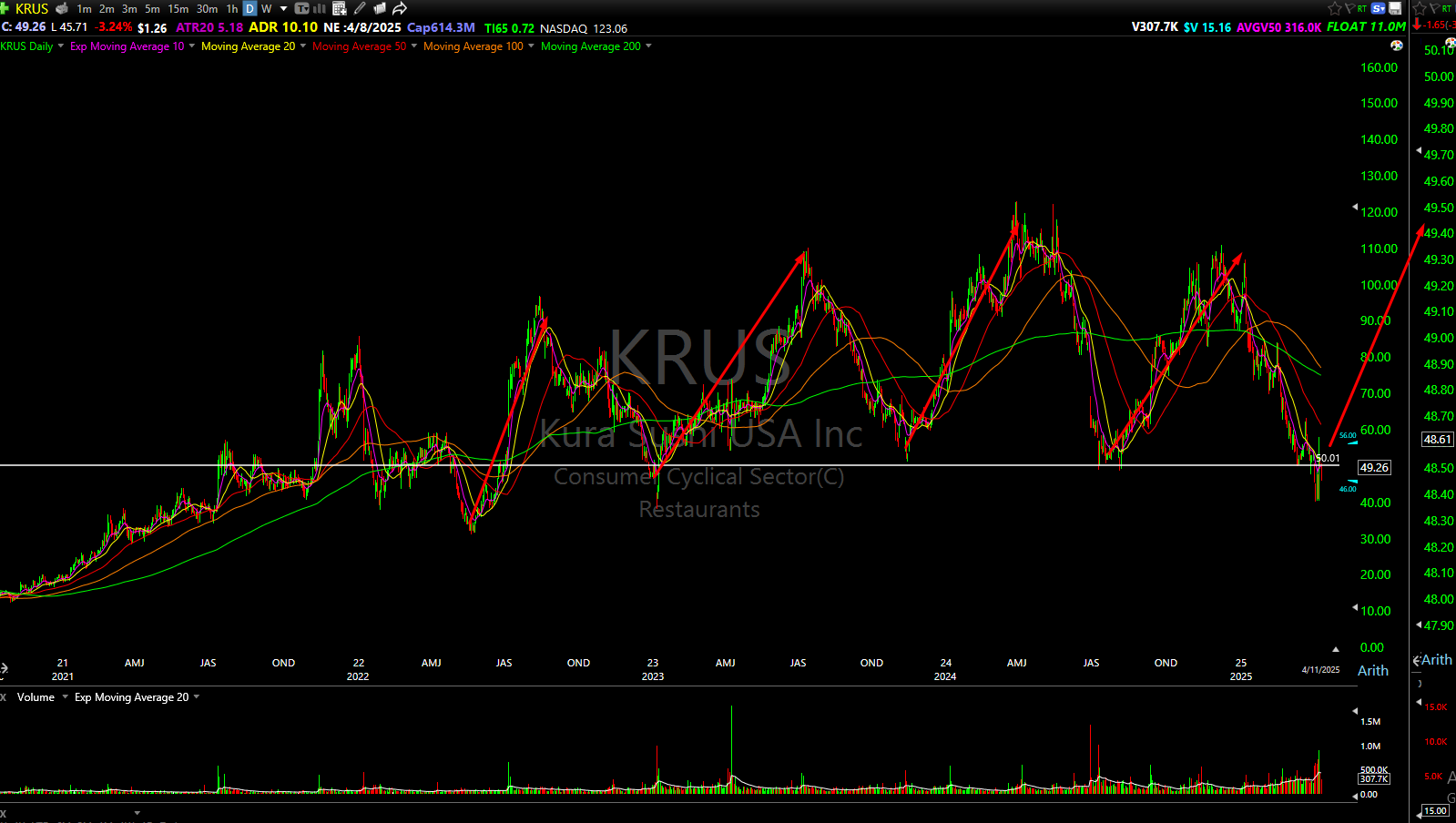
Task: Open the blue S dropdown button
Action: point(1379,8)
